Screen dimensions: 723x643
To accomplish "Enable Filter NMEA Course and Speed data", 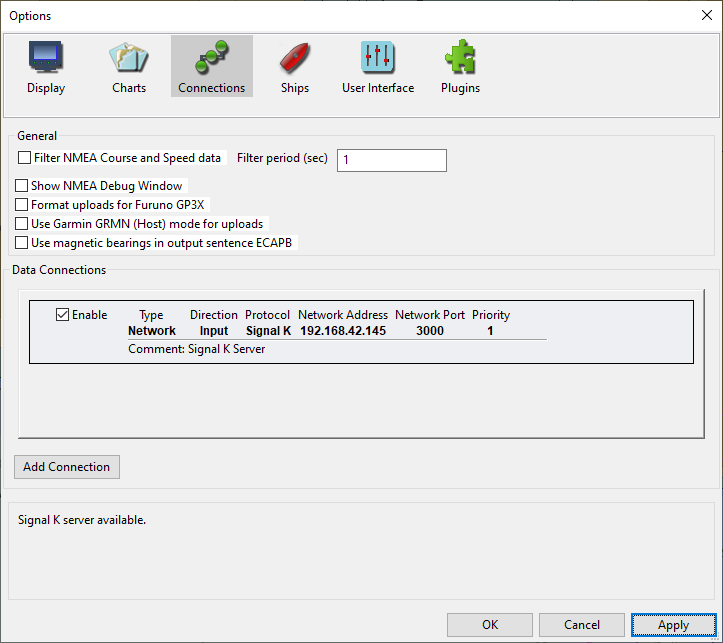I will point(25,158).
